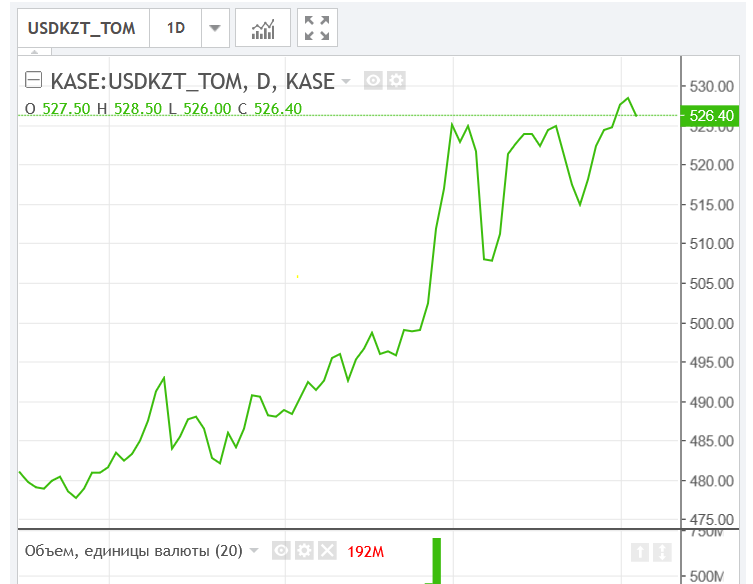Open the indicators chart icon

pyautogui.click(x=263, y=28)
